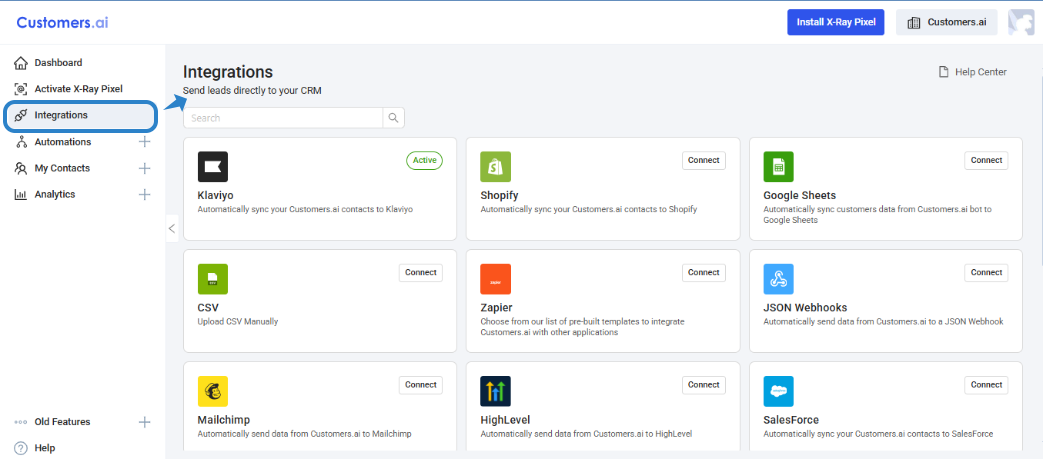Click the JSON Webhooks card title
The width and height of the screenshot is (1043, 459).
805,308
